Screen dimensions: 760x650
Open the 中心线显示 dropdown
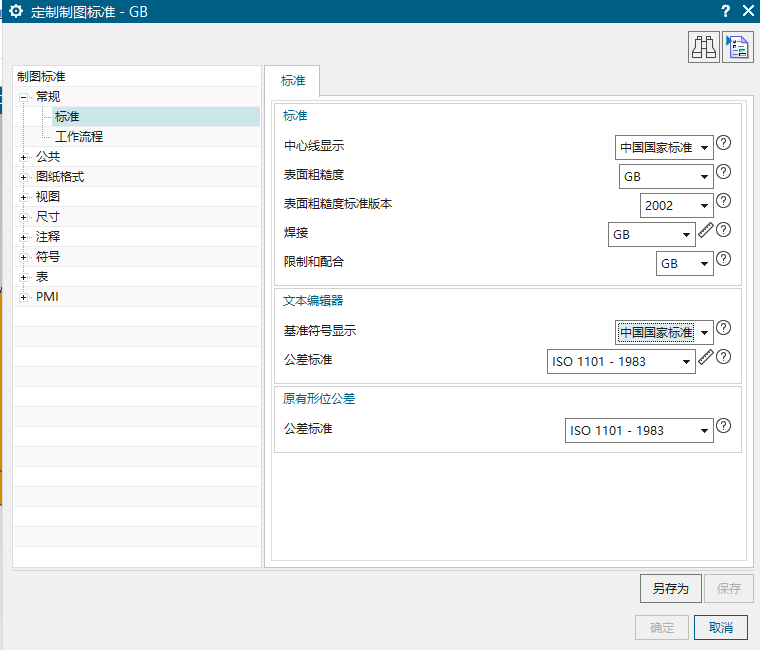click(664, 147)
